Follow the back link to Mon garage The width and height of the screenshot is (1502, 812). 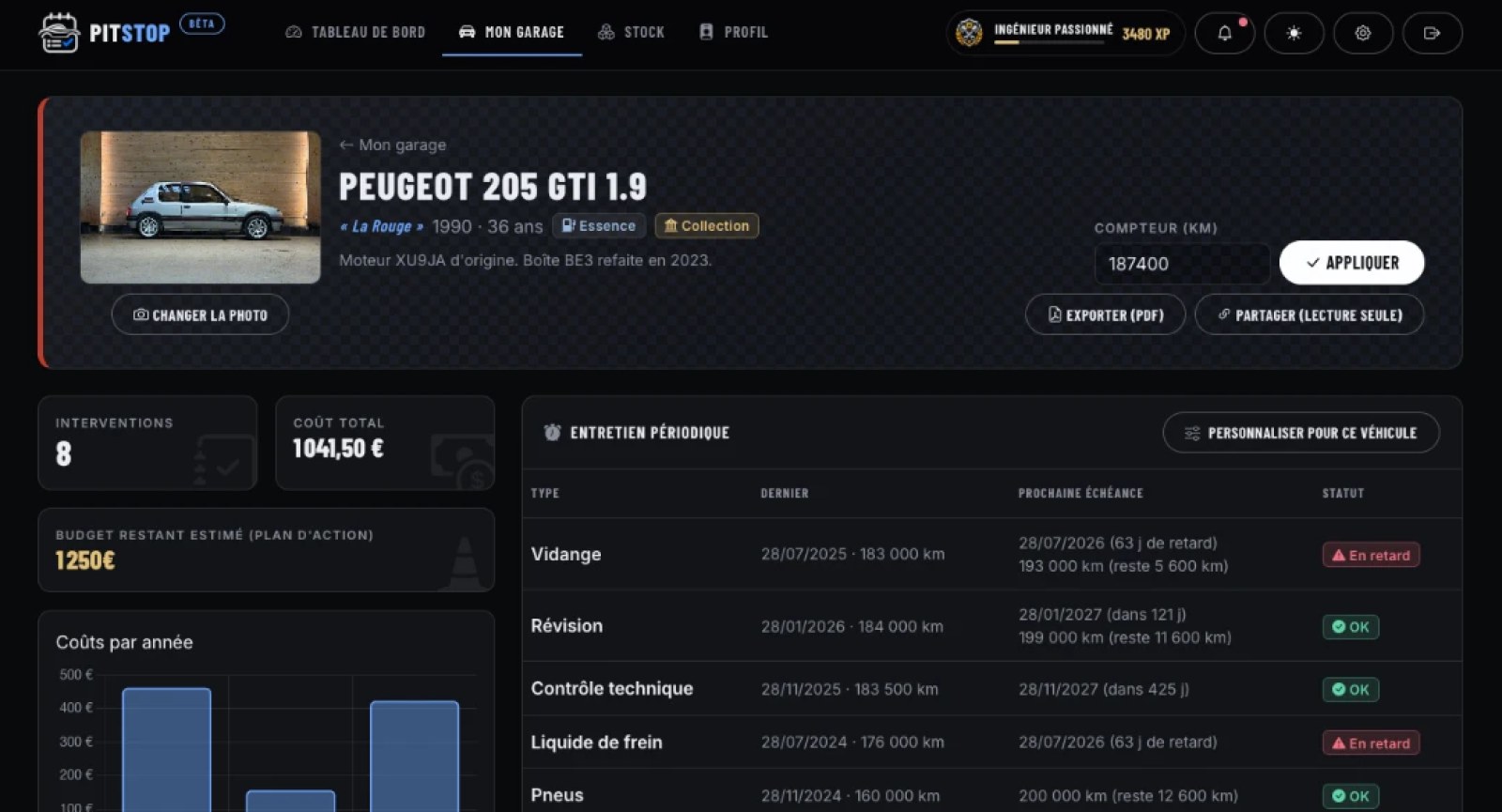(392, 146)
